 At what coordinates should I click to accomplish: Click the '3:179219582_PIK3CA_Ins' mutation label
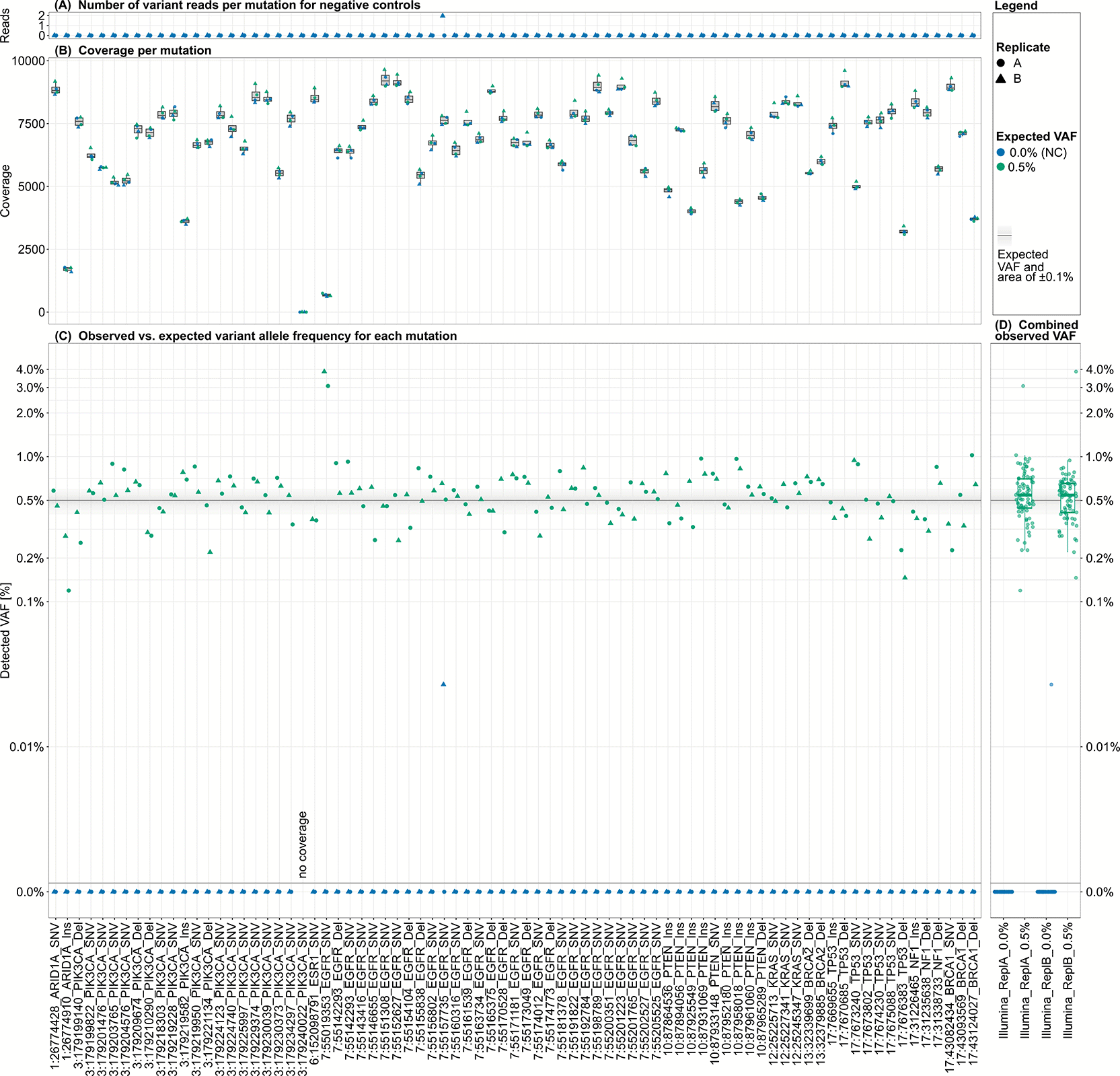(x=184, y=994)
